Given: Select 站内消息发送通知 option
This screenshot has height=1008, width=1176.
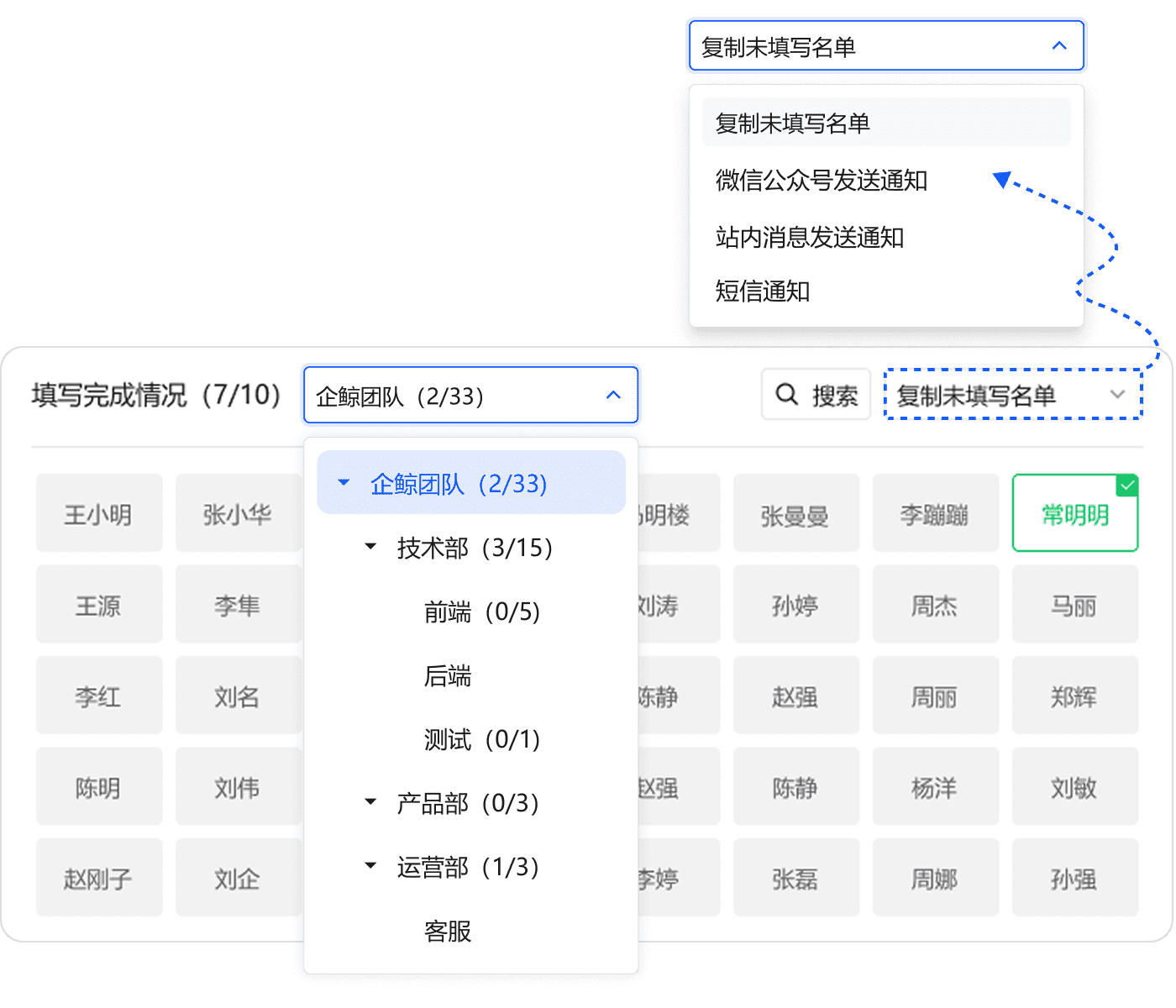Looking at the screenshot, I should click(809, 238).
